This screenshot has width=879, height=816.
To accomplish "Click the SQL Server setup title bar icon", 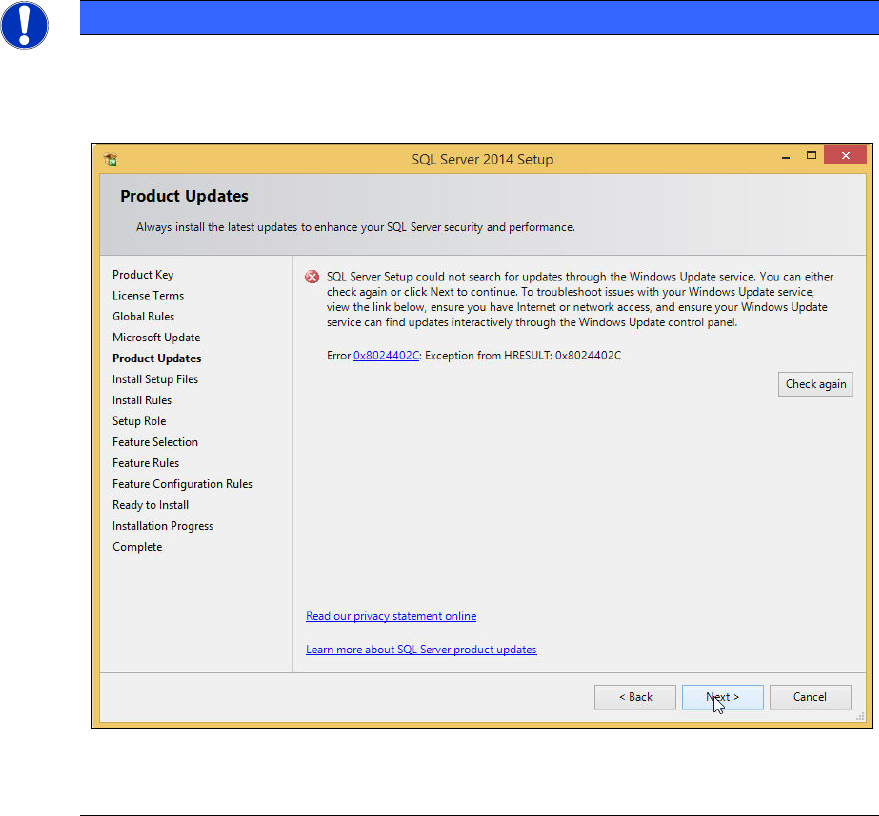I will tap(110, 159).
